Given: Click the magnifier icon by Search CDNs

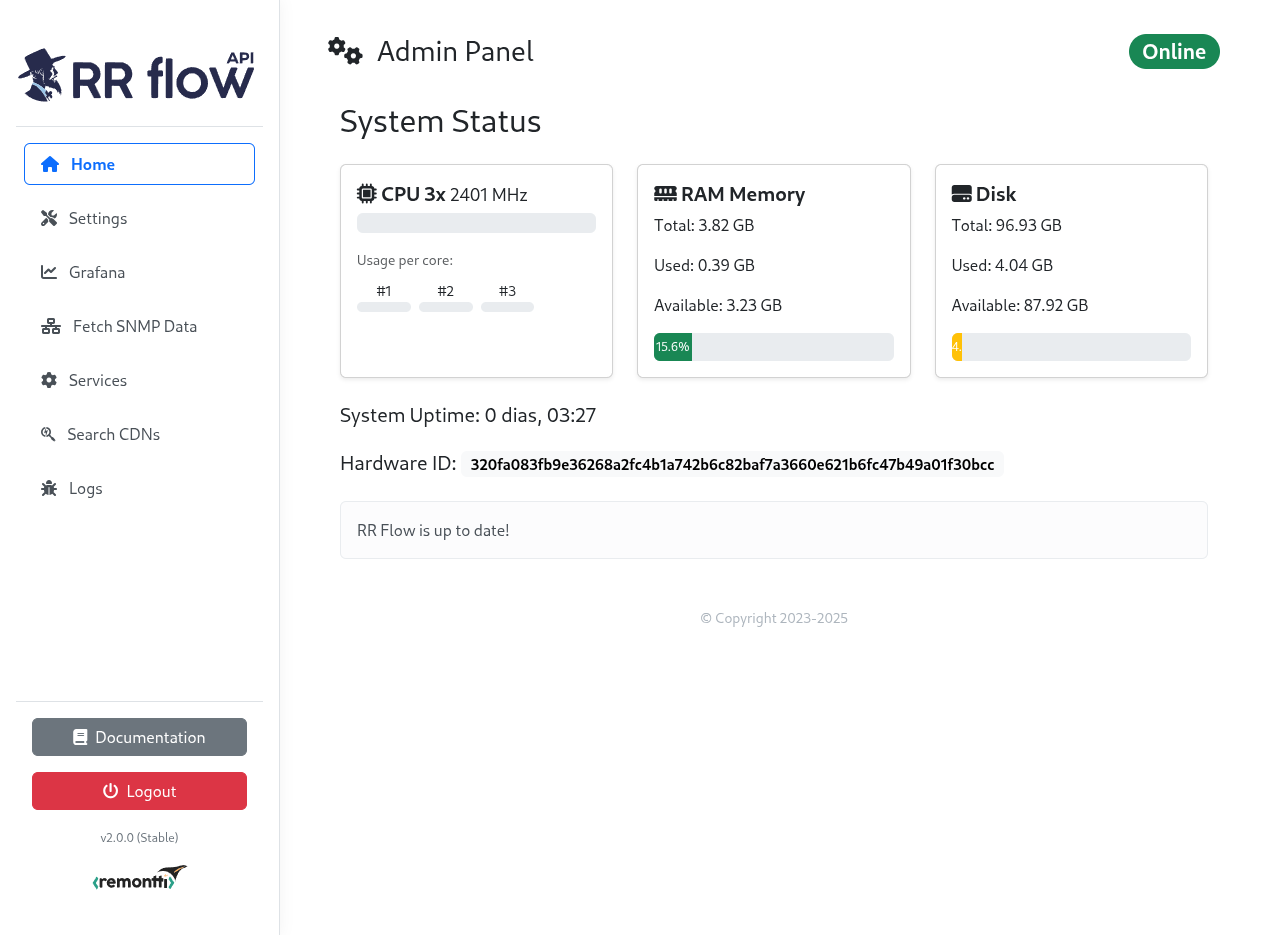Looking at the screenshot, I should tap(48, 434).
